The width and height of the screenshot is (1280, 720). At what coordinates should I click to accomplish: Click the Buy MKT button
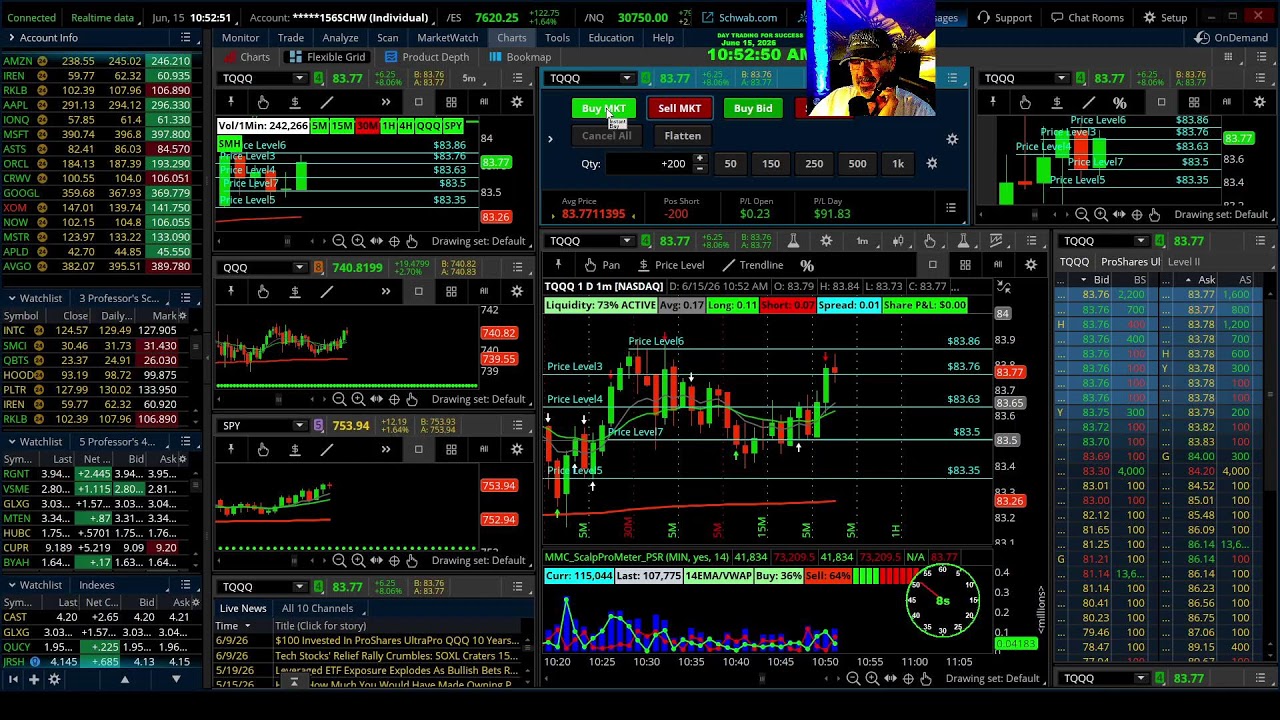click(x=603, y=108)
